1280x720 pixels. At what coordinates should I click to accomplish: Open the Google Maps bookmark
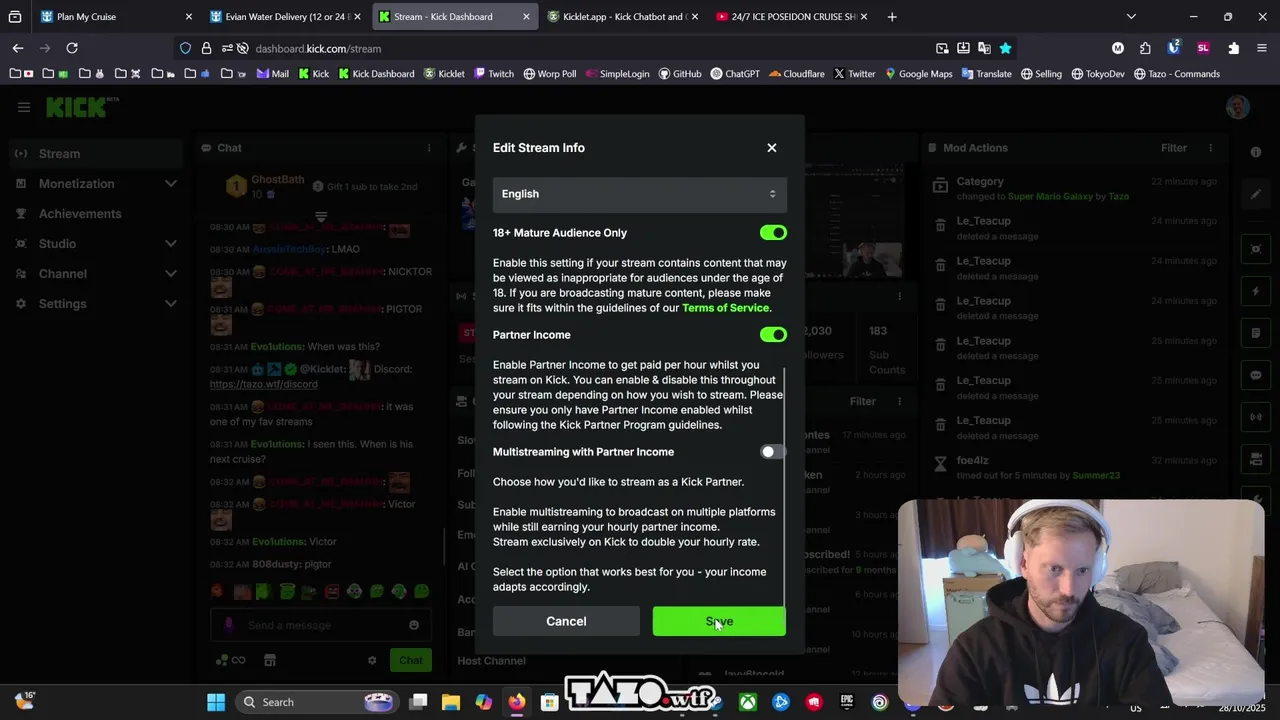click(x=918, y=74)
